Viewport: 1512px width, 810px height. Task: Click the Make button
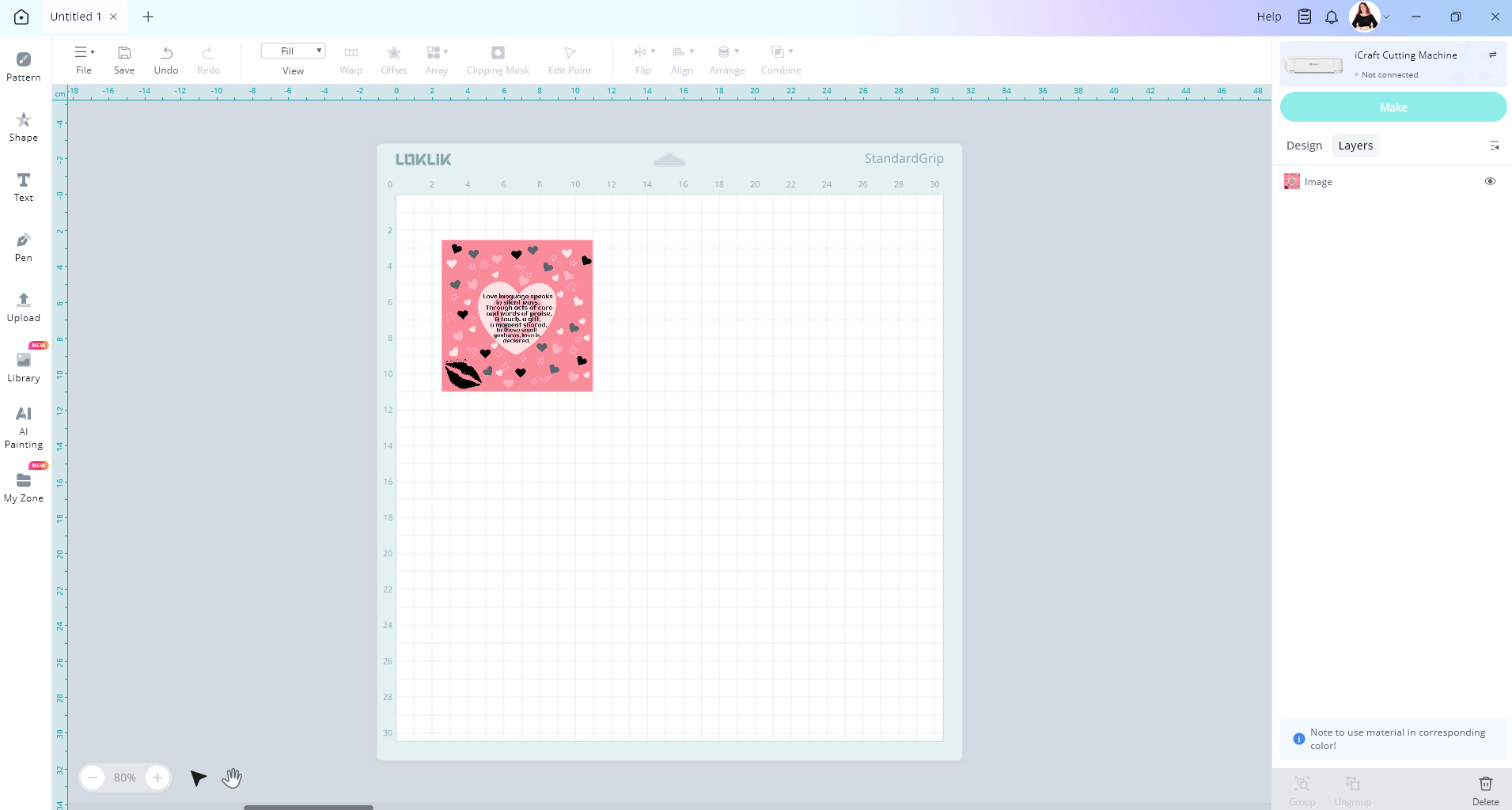1393,108
